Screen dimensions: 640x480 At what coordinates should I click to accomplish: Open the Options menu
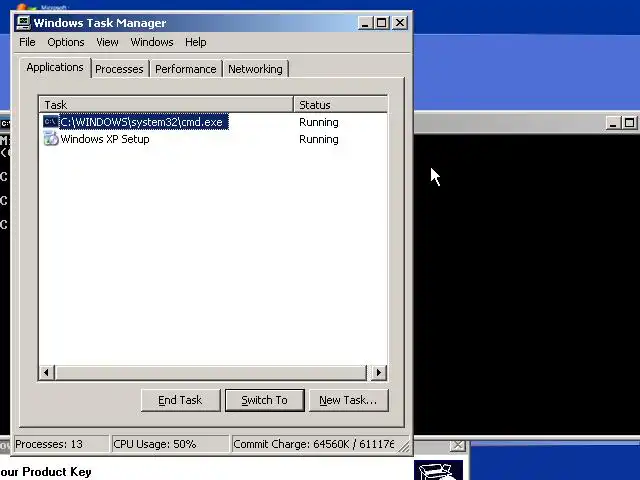click(x=66, y=42)
